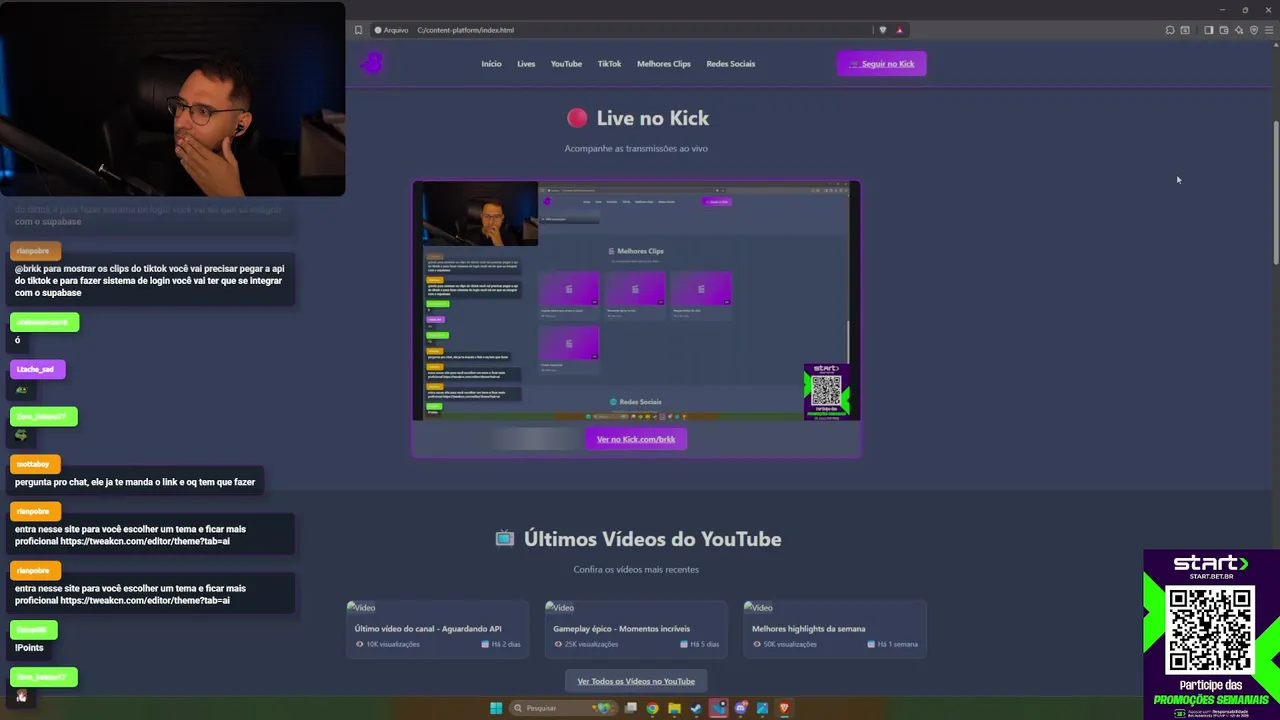Click Ver no Kick.com/brkk button
Image resolution: width=1280 pixels, height=720 pixels.
pos(636,439)
